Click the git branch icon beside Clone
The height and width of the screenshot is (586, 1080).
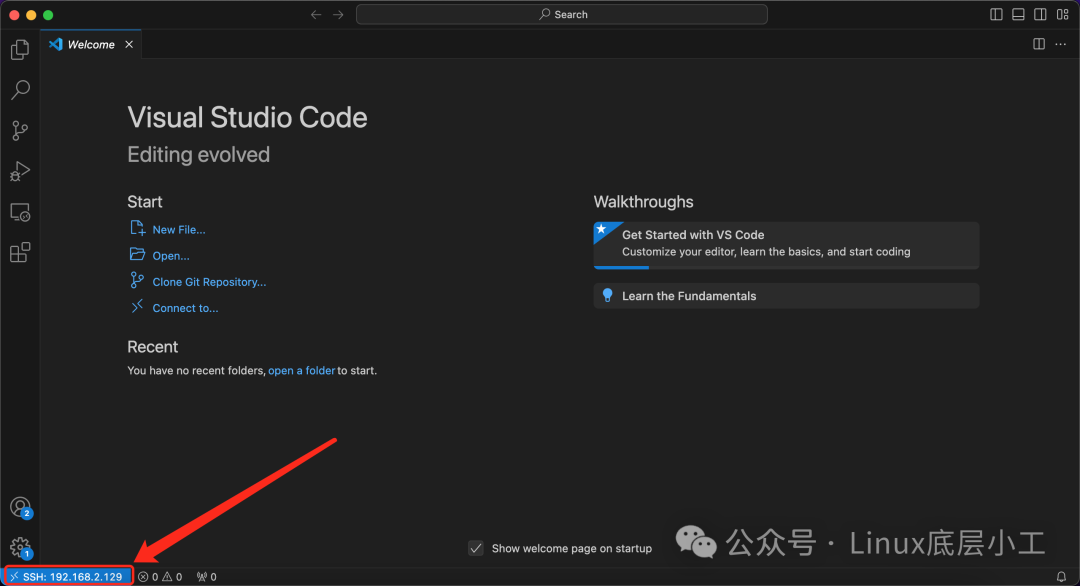click(x=137, y=280)
